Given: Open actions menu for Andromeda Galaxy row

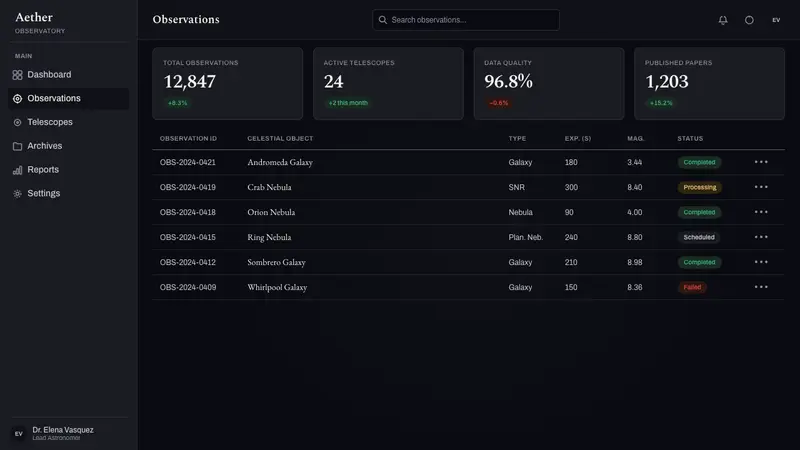Looking at the screenshot, I should coord(761,162).
